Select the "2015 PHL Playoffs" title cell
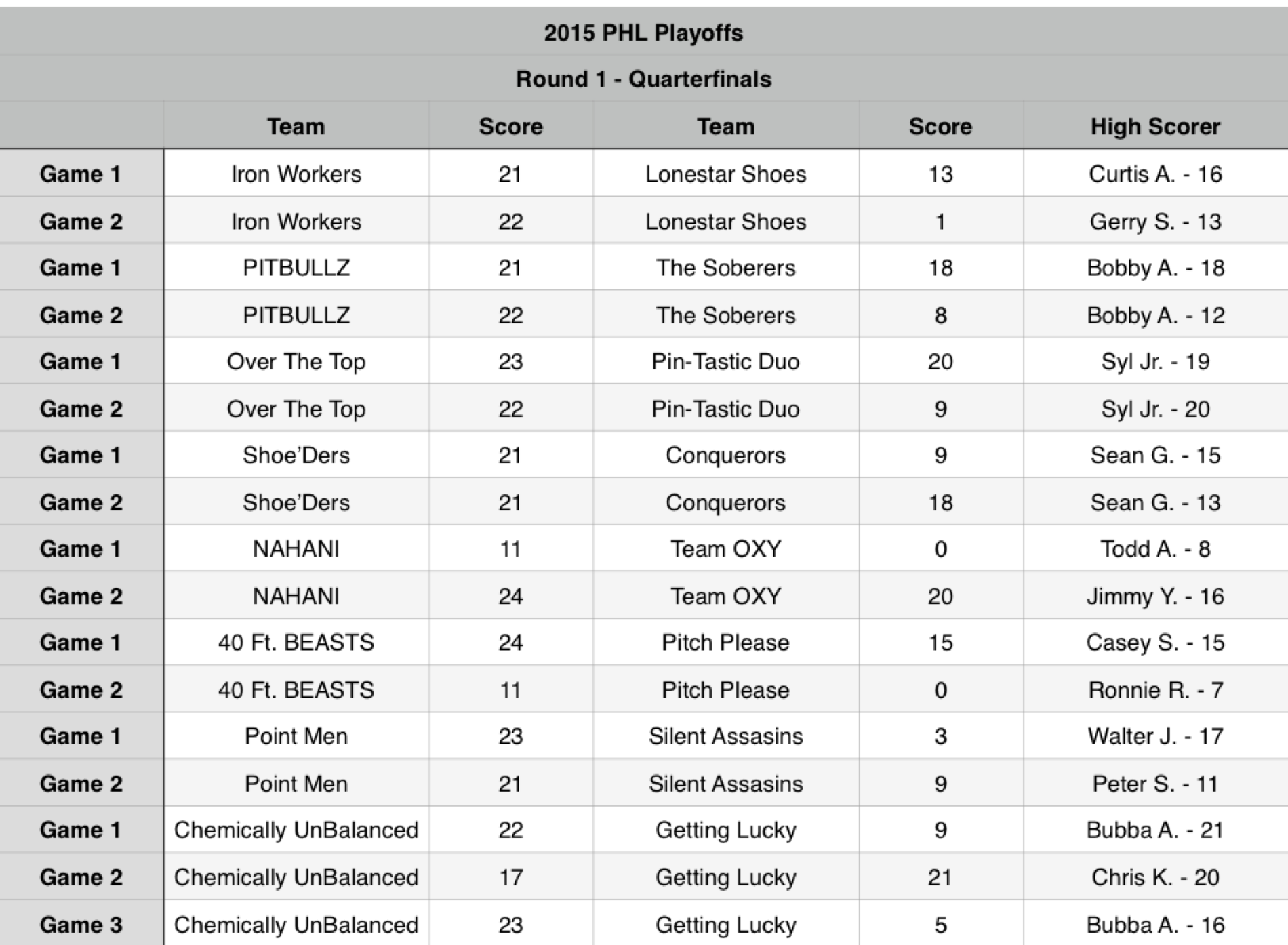This screenshot has width=1288, height=945. (x=643, y=33)
